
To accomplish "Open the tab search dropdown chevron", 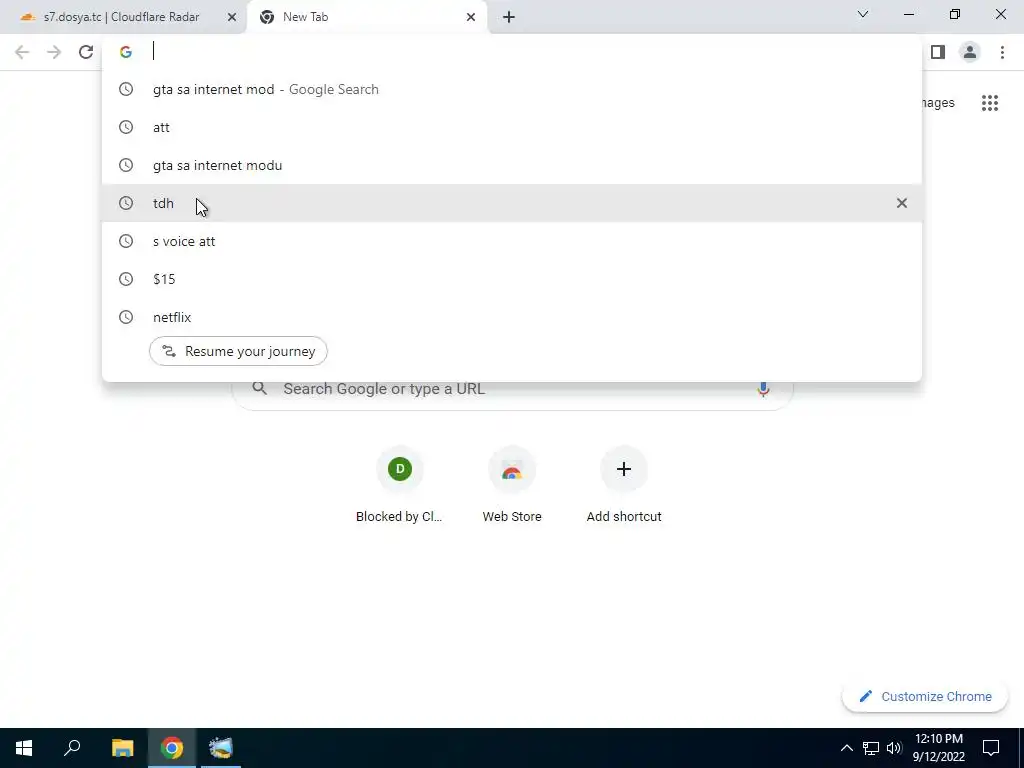I will point(863,14).
